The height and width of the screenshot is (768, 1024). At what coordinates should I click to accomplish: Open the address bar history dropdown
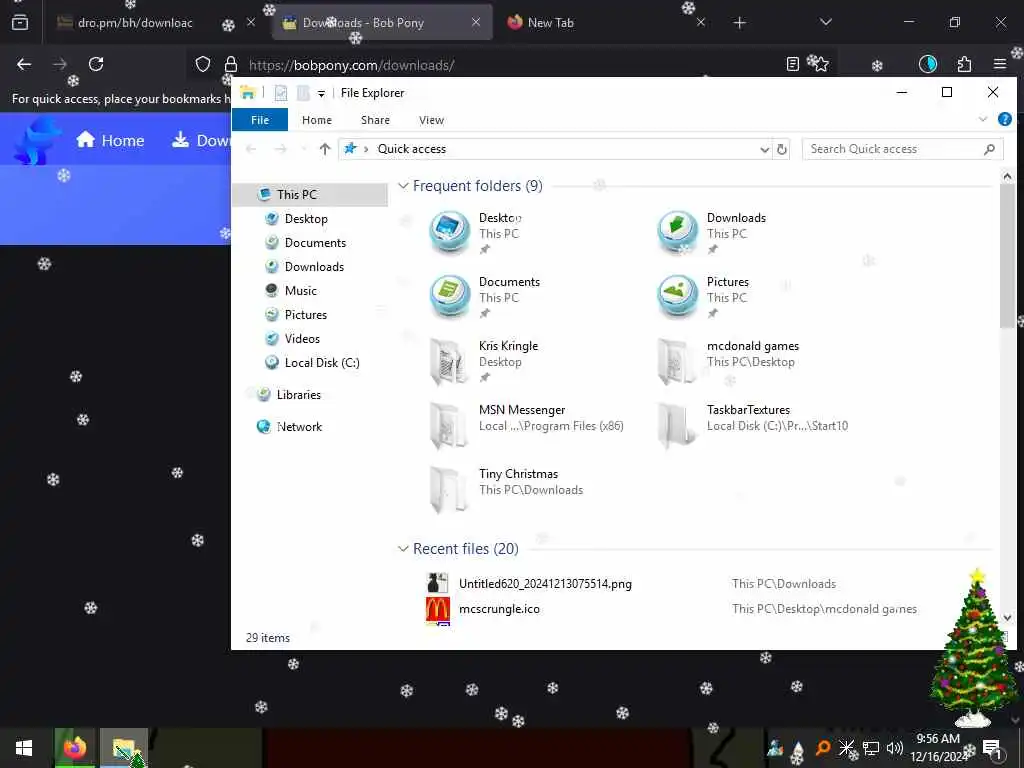[x=764, y=150]
